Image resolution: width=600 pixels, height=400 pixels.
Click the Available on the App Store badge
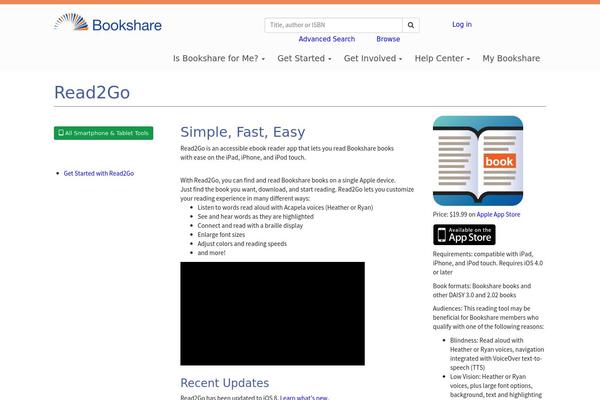tap(464, 235)
